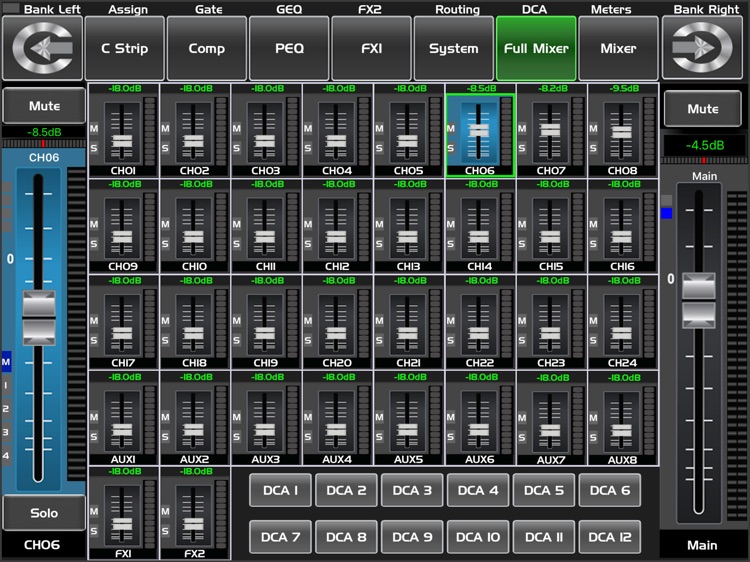Select the CH22 mini fader strip
The image size is (750, 562).
click(480, 322)
